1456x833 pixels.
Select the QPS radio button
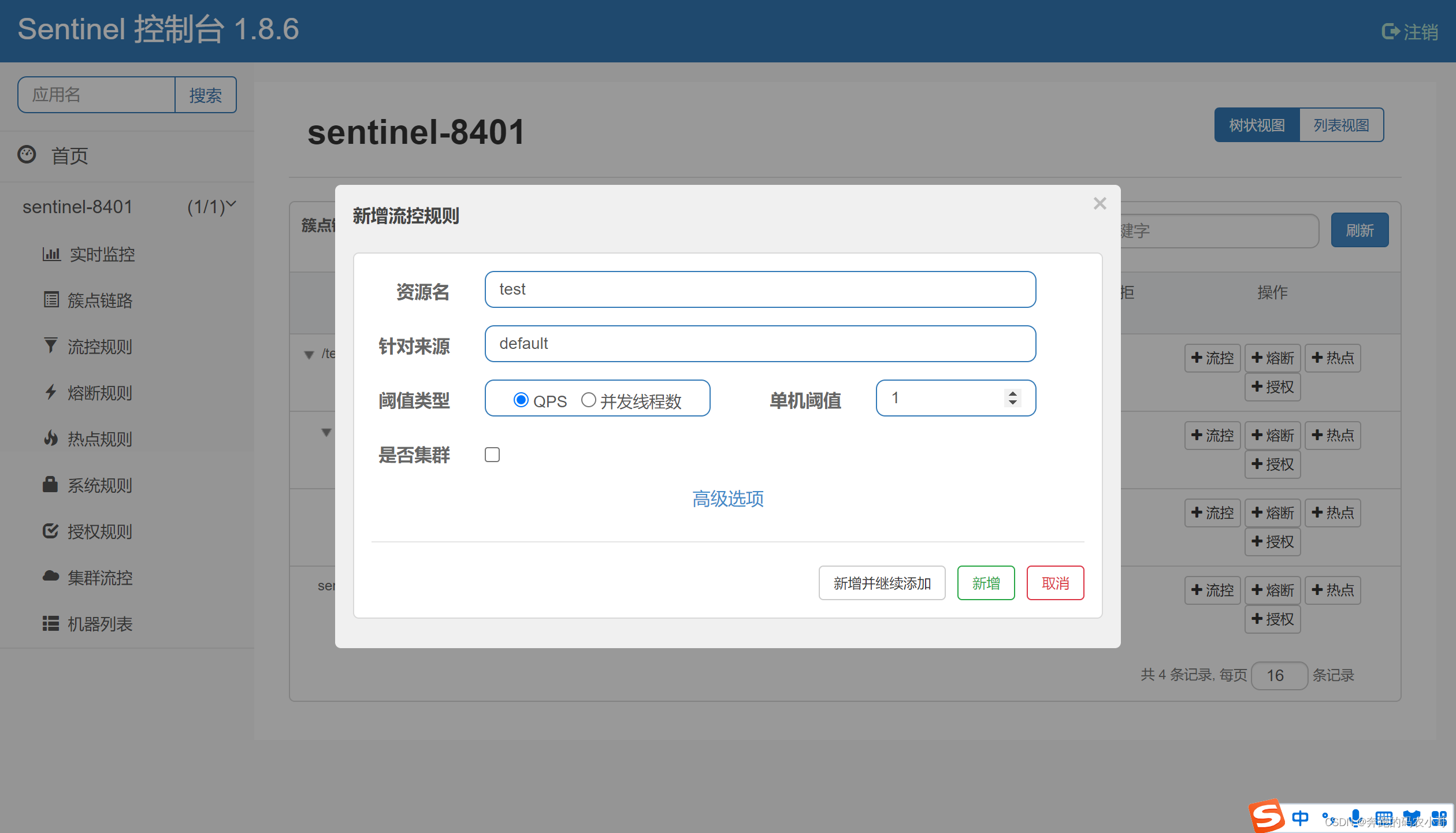click(x=521, y=400)
